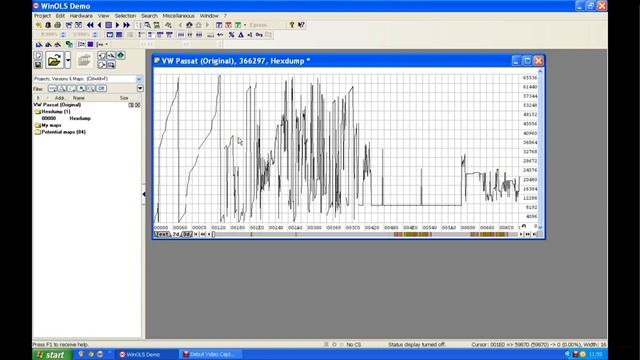This screenshot has height=360, width=640.
Task: Open the Miscellaneous menu
Action: click(x=178, y=16)
